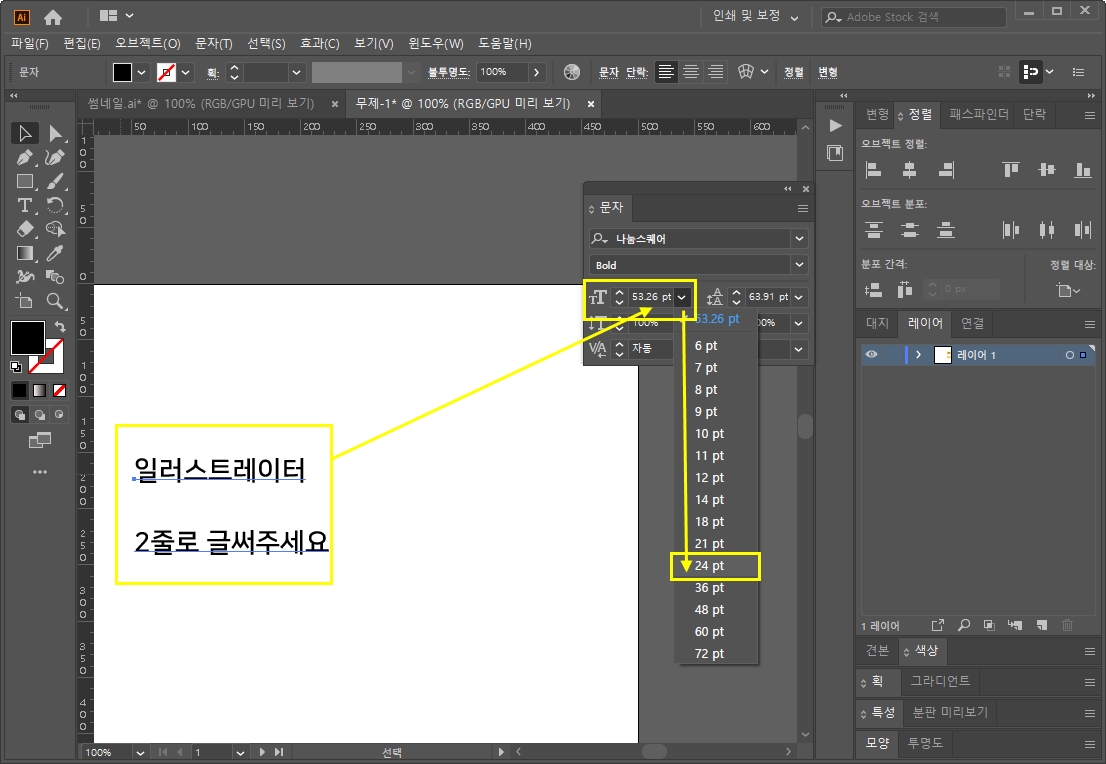
Task: Select the Blend tool
Action: pos(54,277)
